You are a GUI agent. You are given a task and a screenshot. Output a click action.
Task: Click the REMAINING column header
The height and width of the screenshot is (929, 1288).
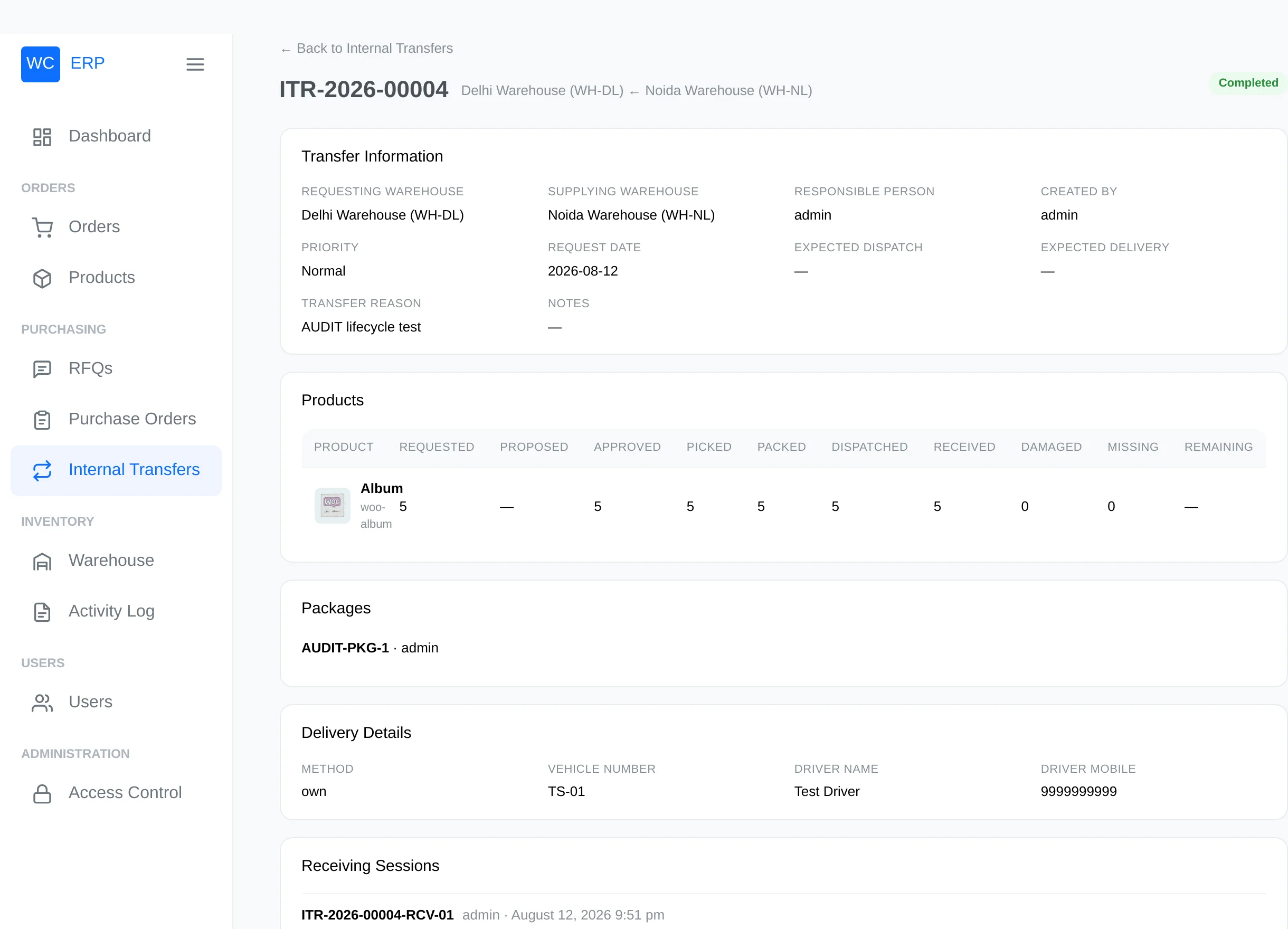click(x=1219, y=447)
